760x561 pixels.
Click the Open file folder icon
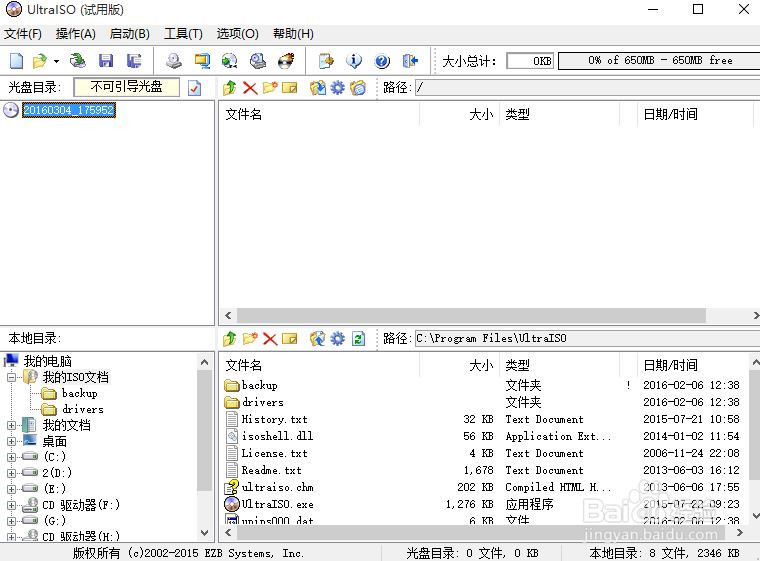40,61
